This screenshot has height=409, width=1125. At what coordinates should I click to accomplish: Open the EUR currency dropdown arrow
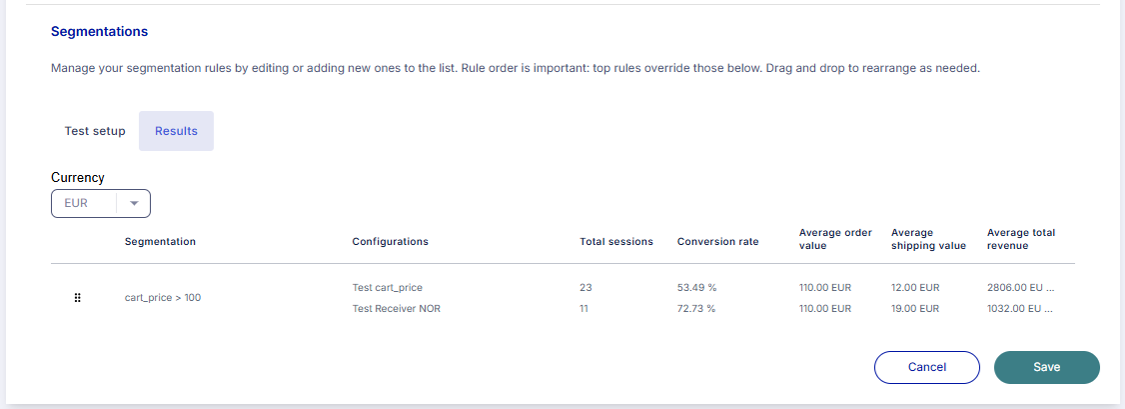tap(134, 203)
